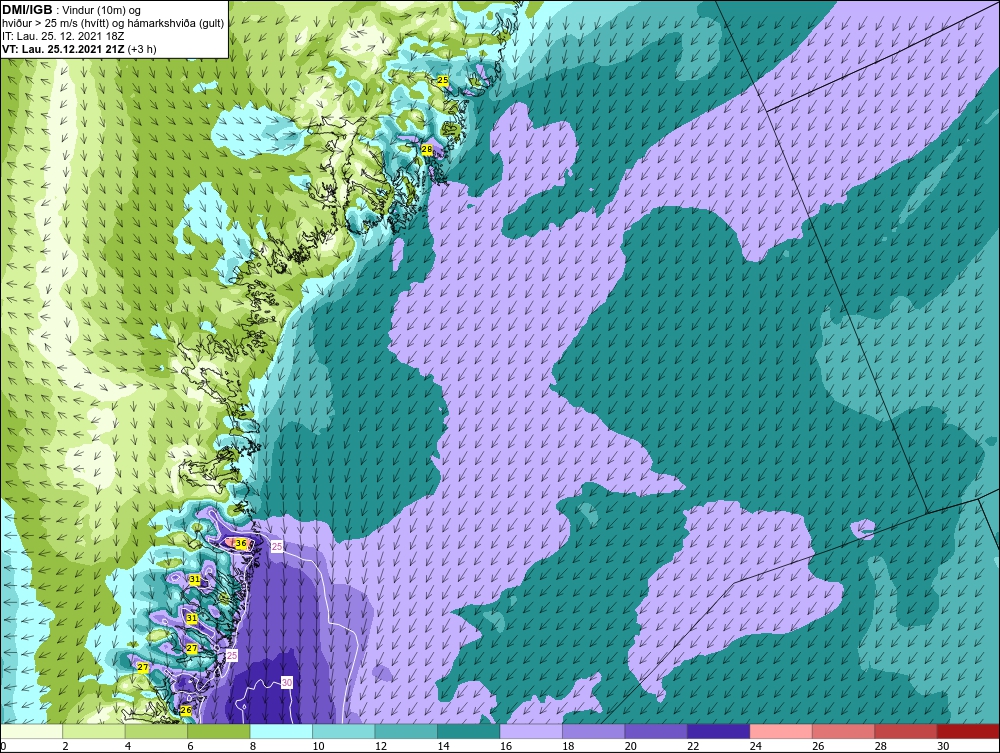Click the scale number 16

pos(506,746)
